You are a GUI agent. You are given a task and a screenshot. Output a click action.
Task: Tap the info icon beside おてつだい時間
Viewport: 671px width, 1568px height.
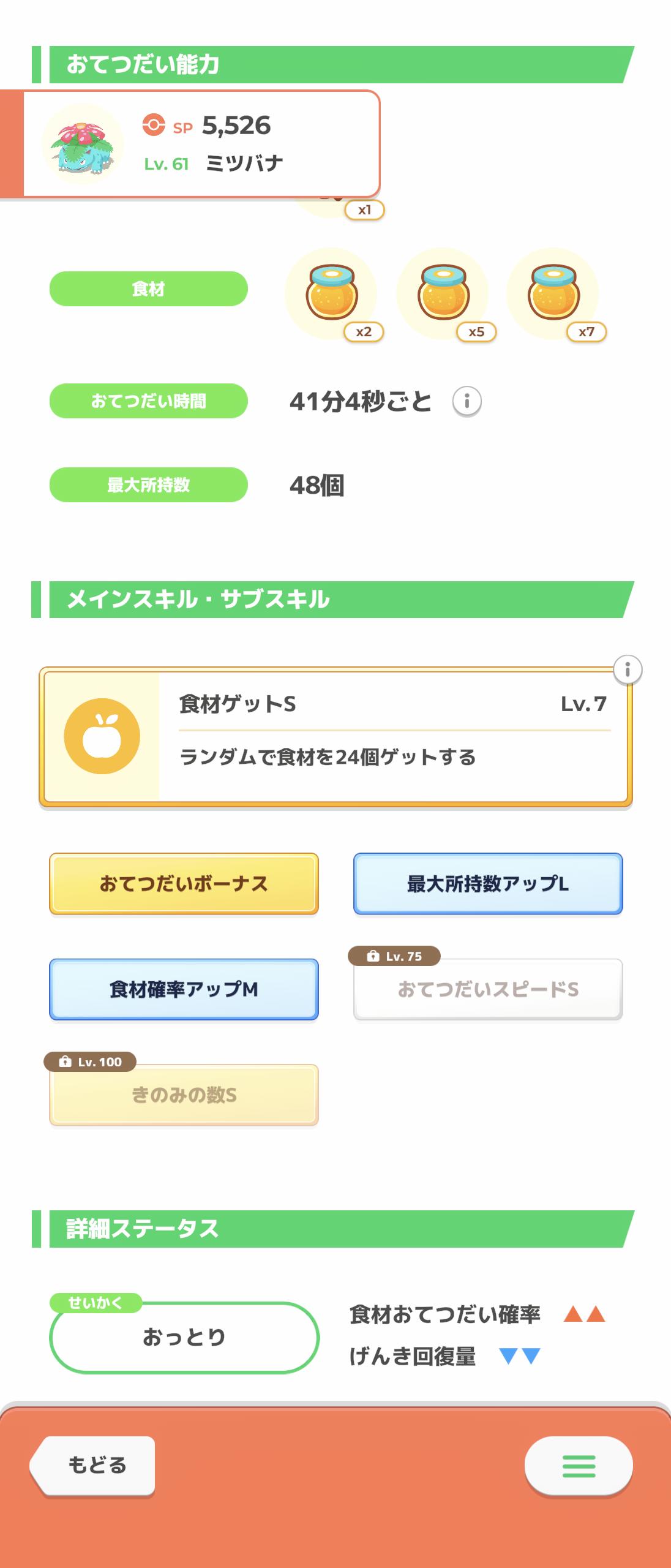coord(467,402)
